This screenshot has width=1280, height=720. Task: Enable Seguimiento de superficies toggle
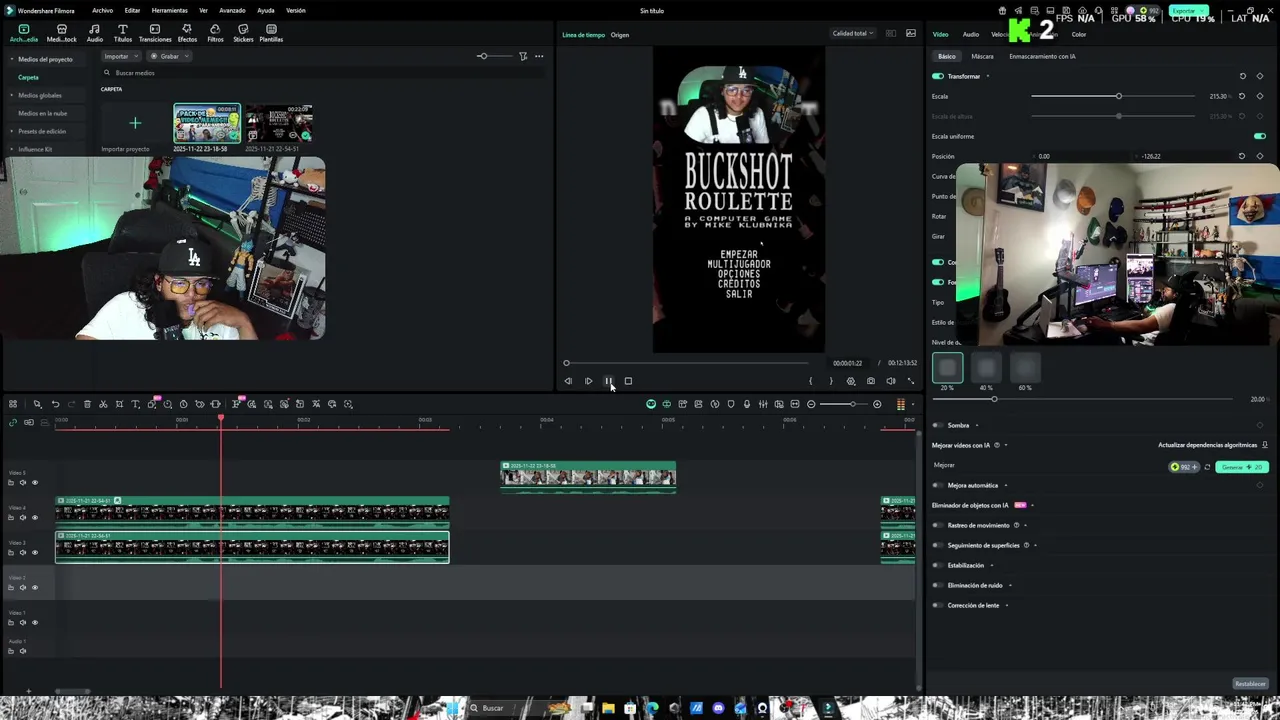coord(938,545)
